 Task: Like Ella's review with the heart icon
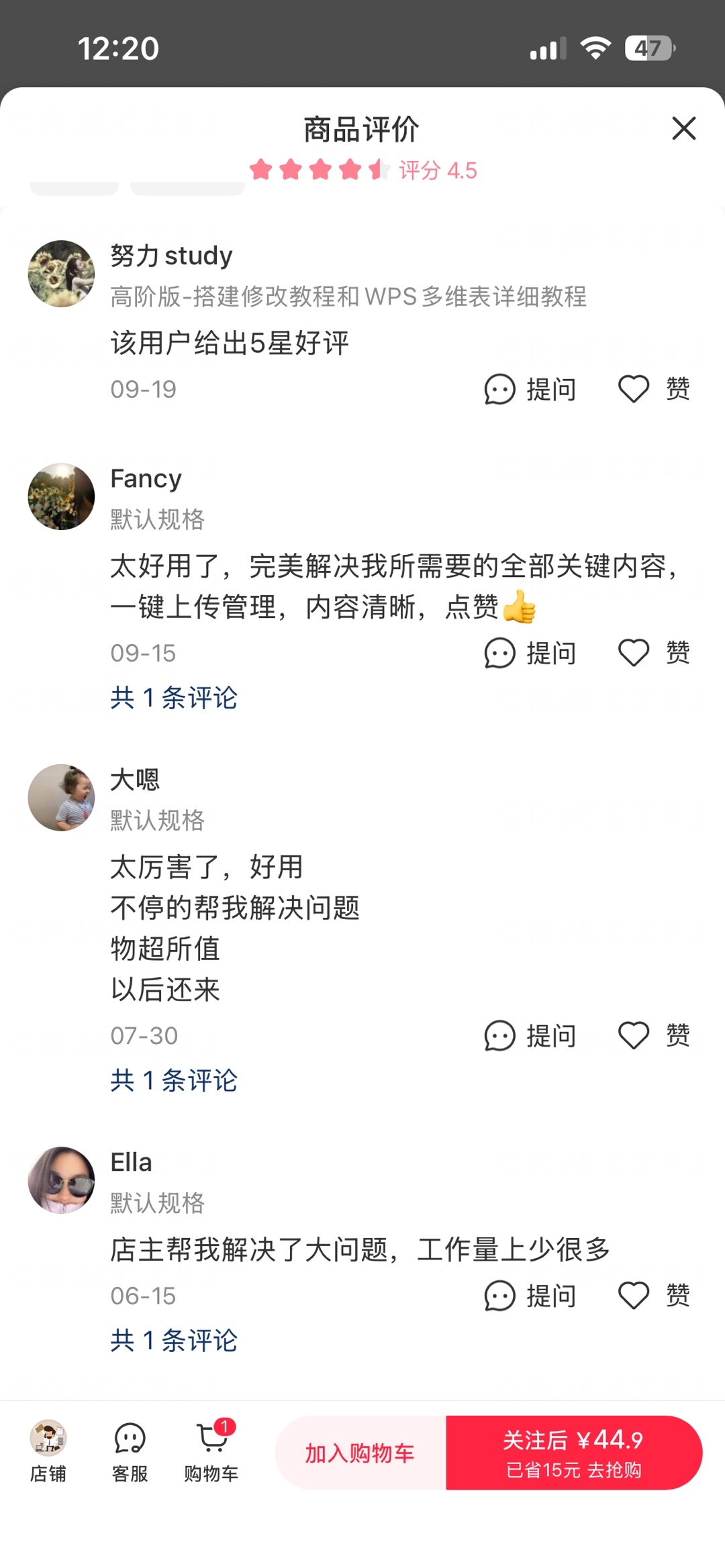[634, 1296]
